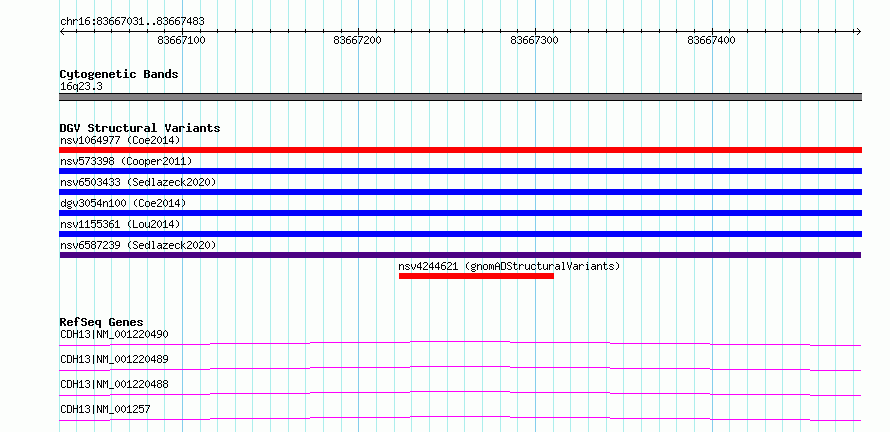Click the 83667100 ruler position label

point(182,40)
